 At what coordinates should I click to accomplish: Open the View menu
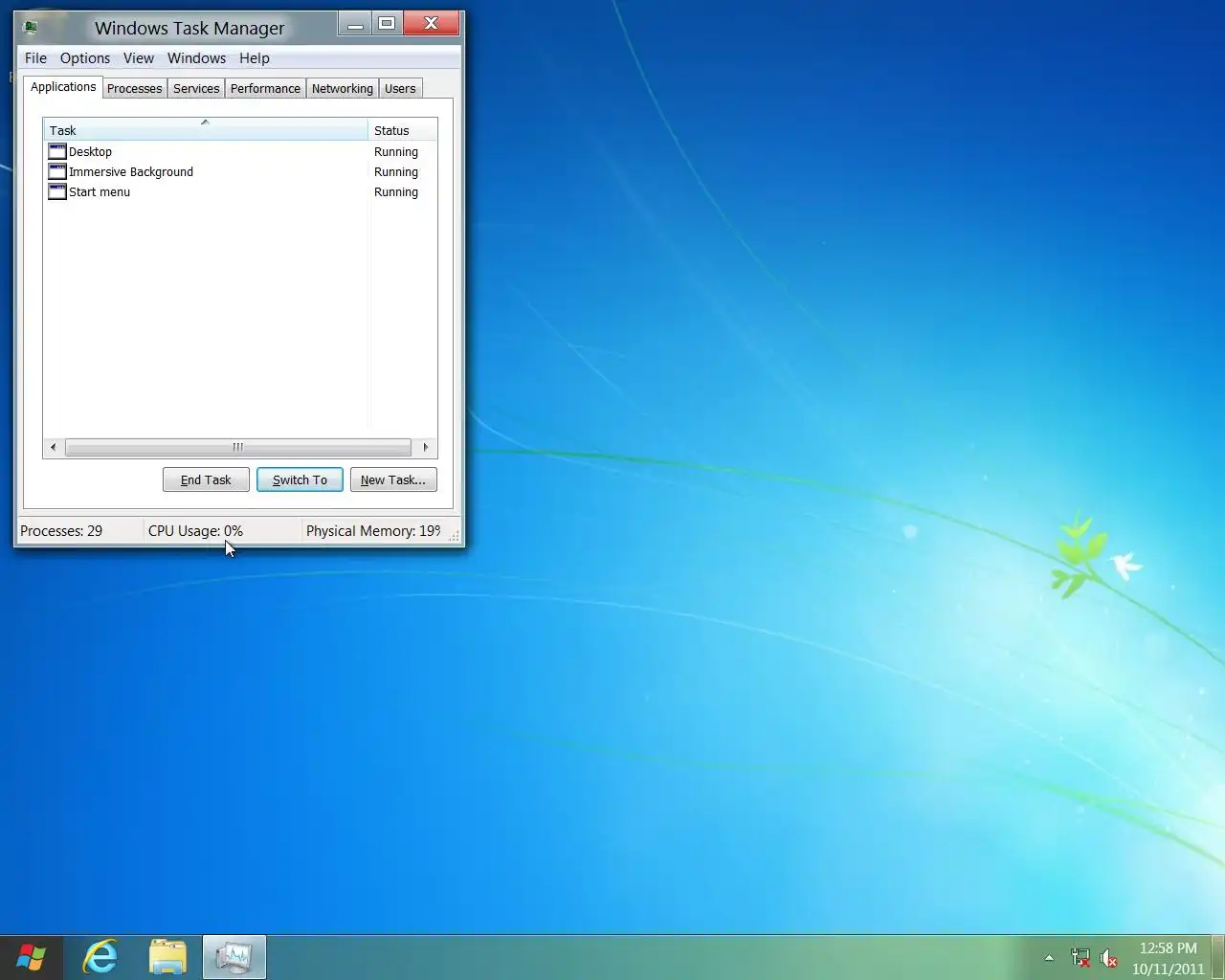click(x=139, y=58)
